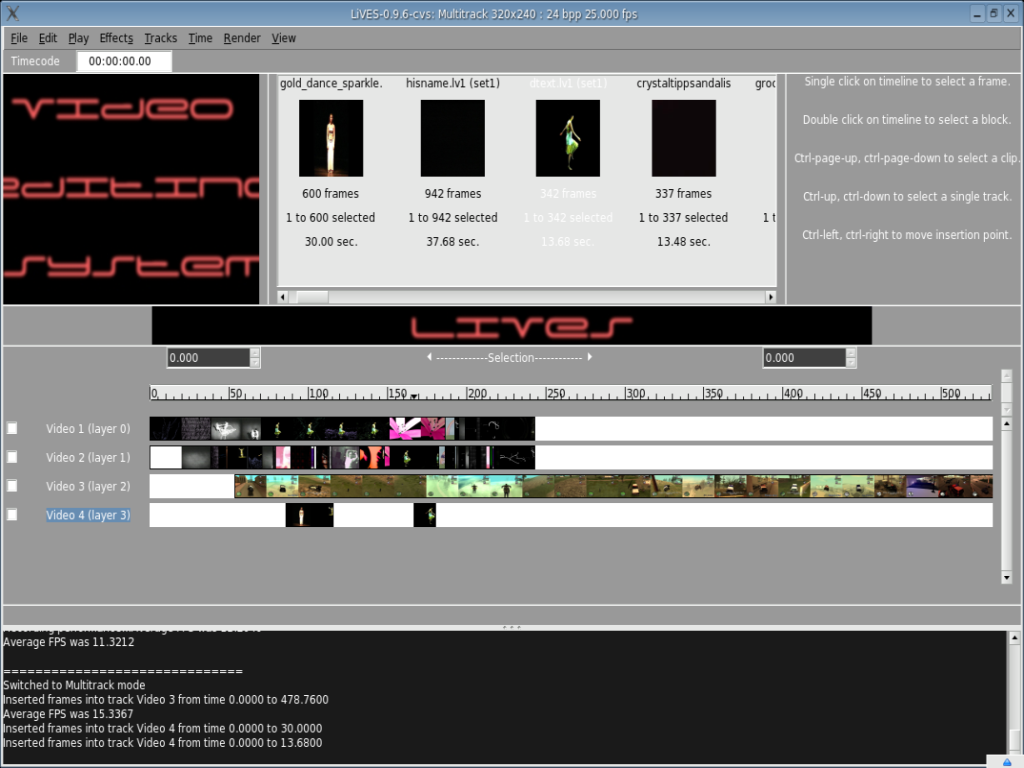
Task: Select the Video 2 (layer 1) track label
Action: pyautogui.click(x=88, y=457)
